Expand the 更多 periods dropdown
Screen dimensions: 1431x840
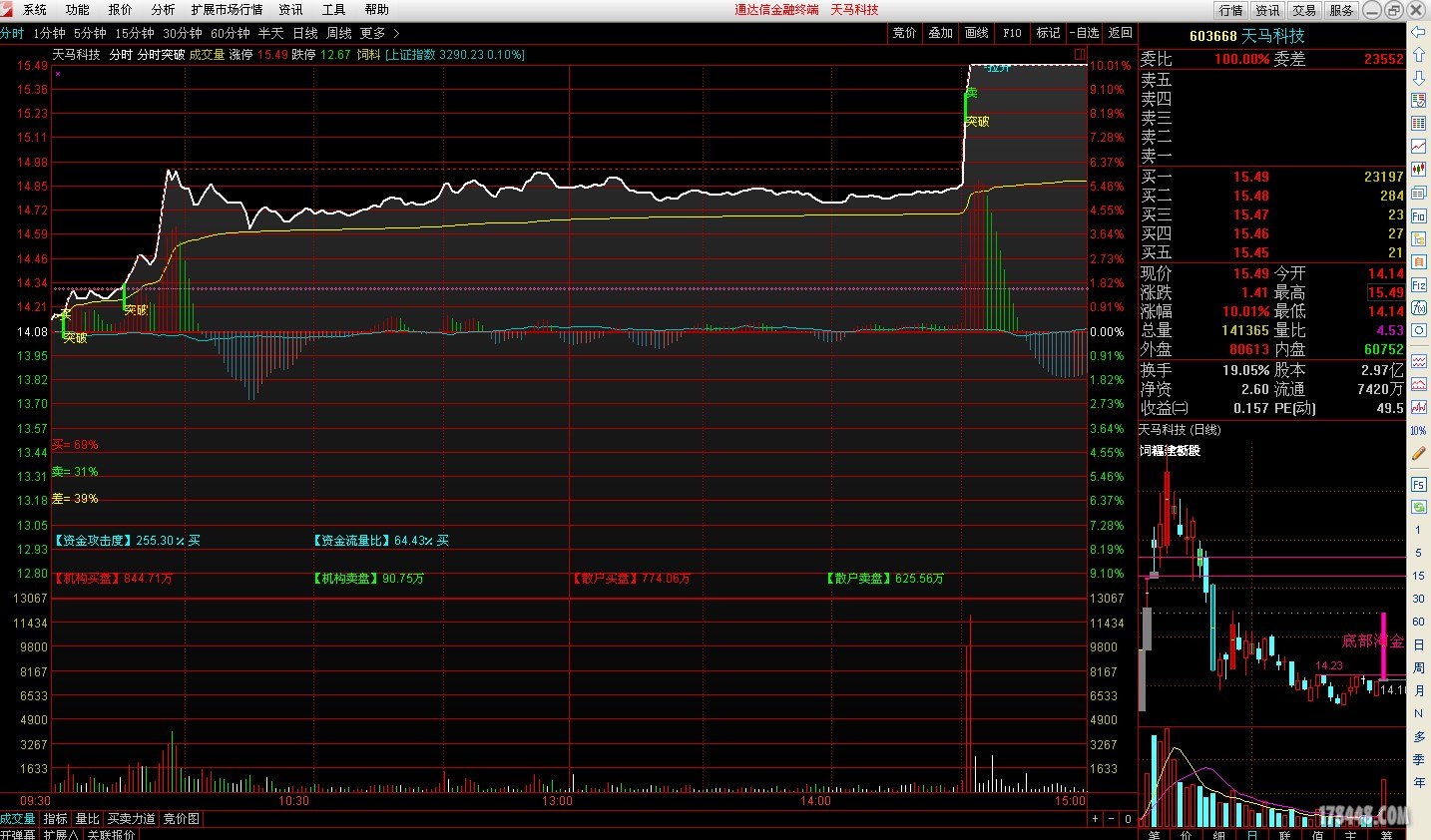379,33
